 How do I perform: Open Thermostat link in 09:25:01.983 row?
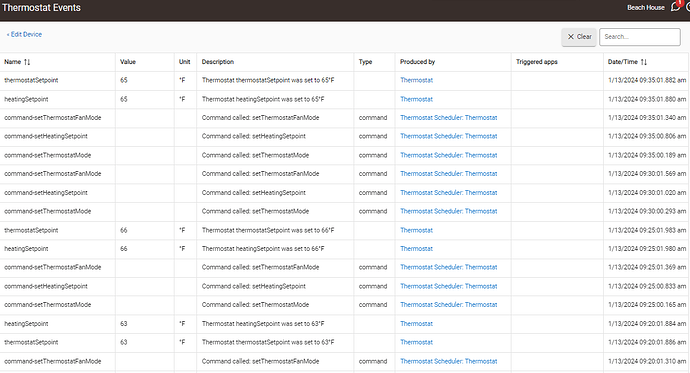click(x=416, y=230)
